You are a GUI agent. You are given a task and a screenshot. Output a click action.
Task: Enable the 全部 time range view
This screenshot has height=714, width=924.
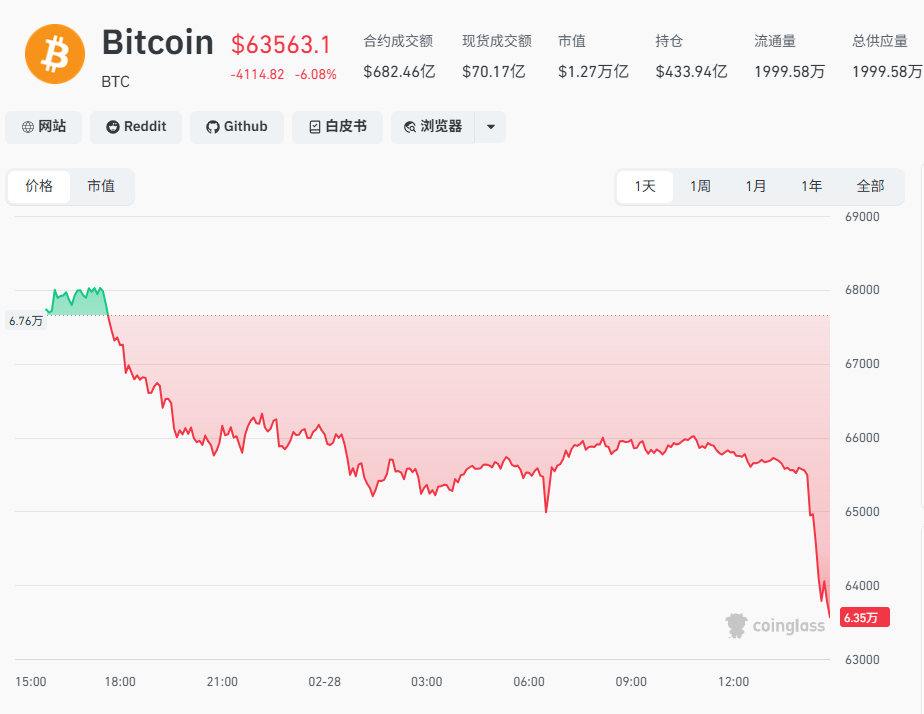point(868,186)
